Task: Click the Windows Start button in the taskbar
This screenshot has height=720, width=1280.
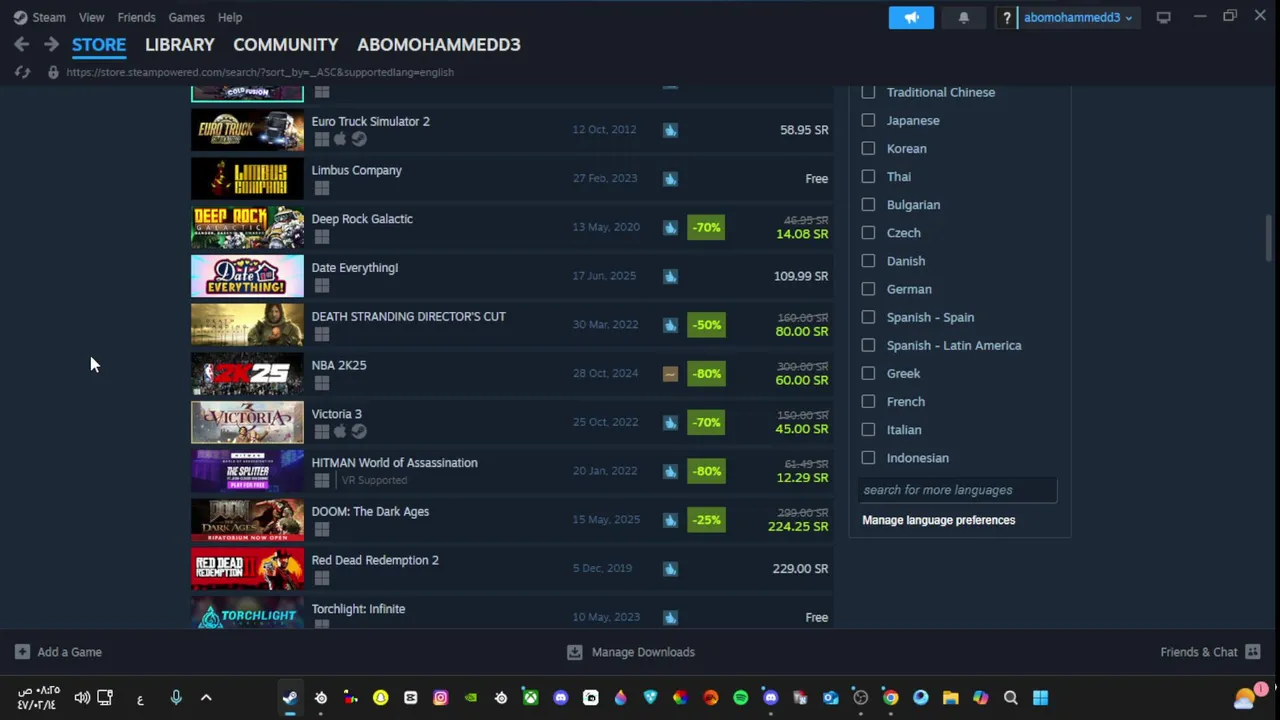Action: coord(1040,698)
